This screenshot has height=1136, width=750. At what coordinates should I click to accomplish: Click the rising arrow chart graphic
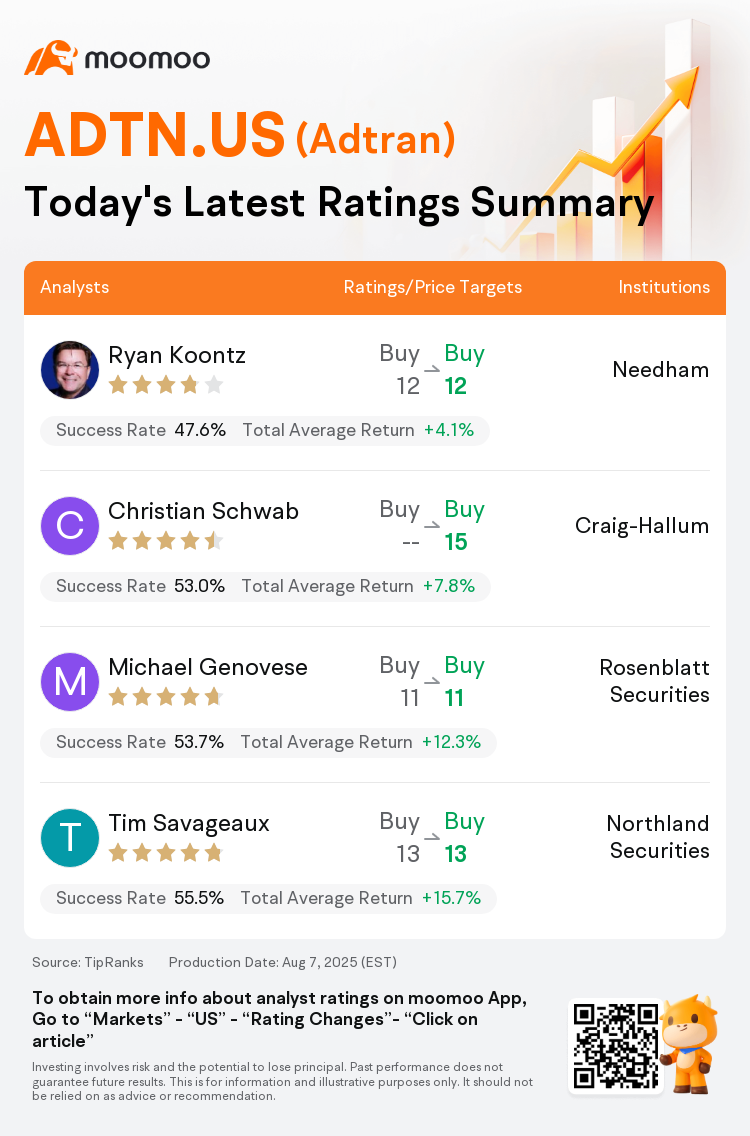(601, 145)
